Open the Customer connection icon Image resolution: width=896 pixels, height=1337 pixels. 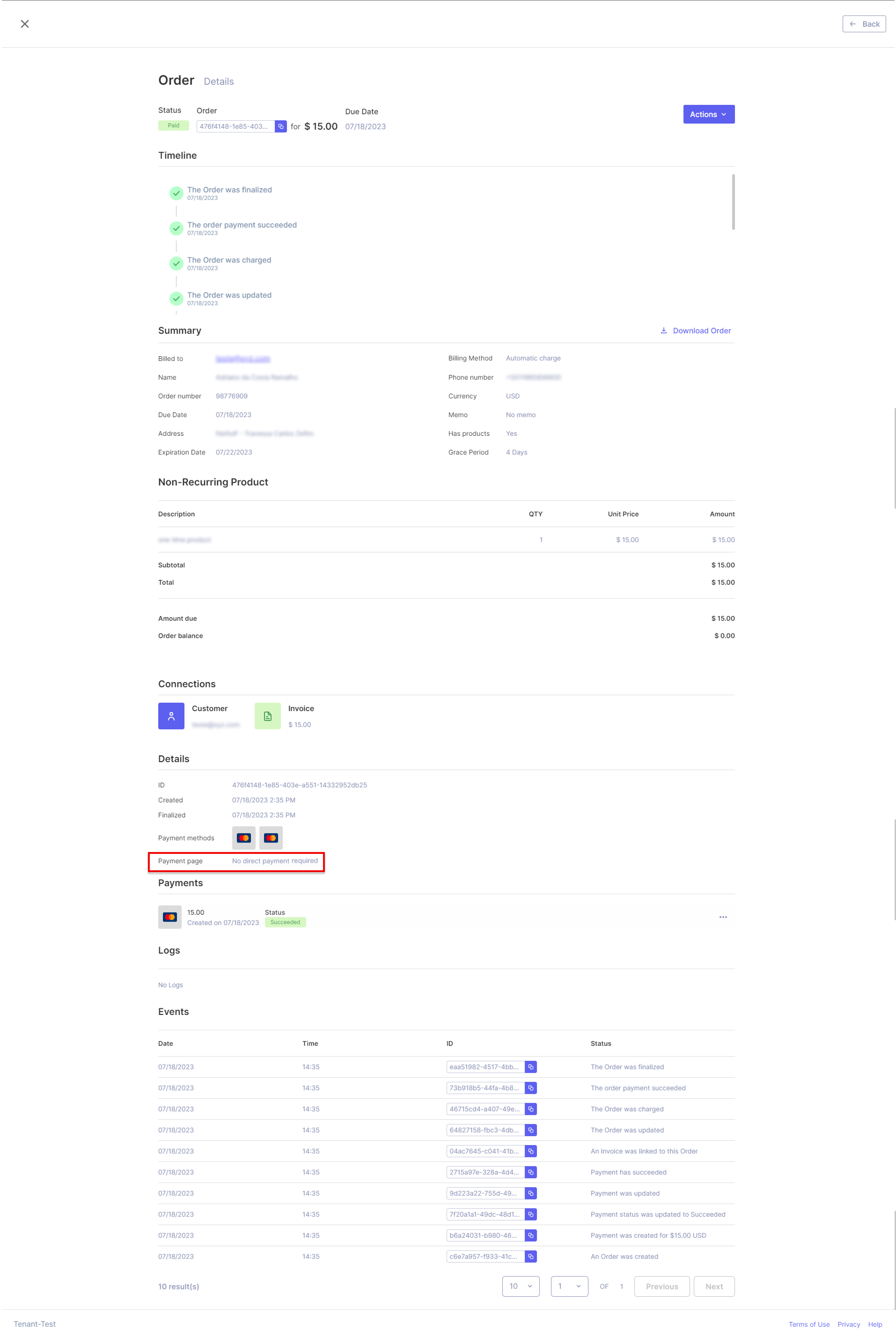click(171, 716)
